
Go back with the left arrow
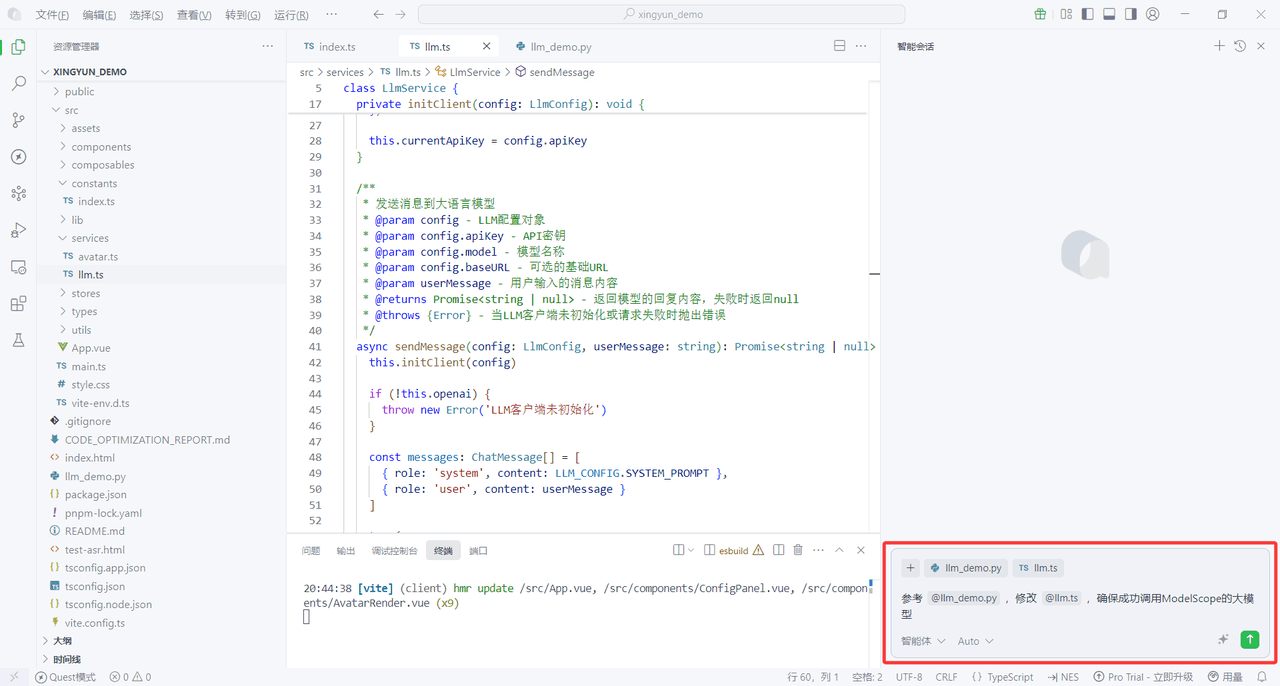tap(378, 15)
